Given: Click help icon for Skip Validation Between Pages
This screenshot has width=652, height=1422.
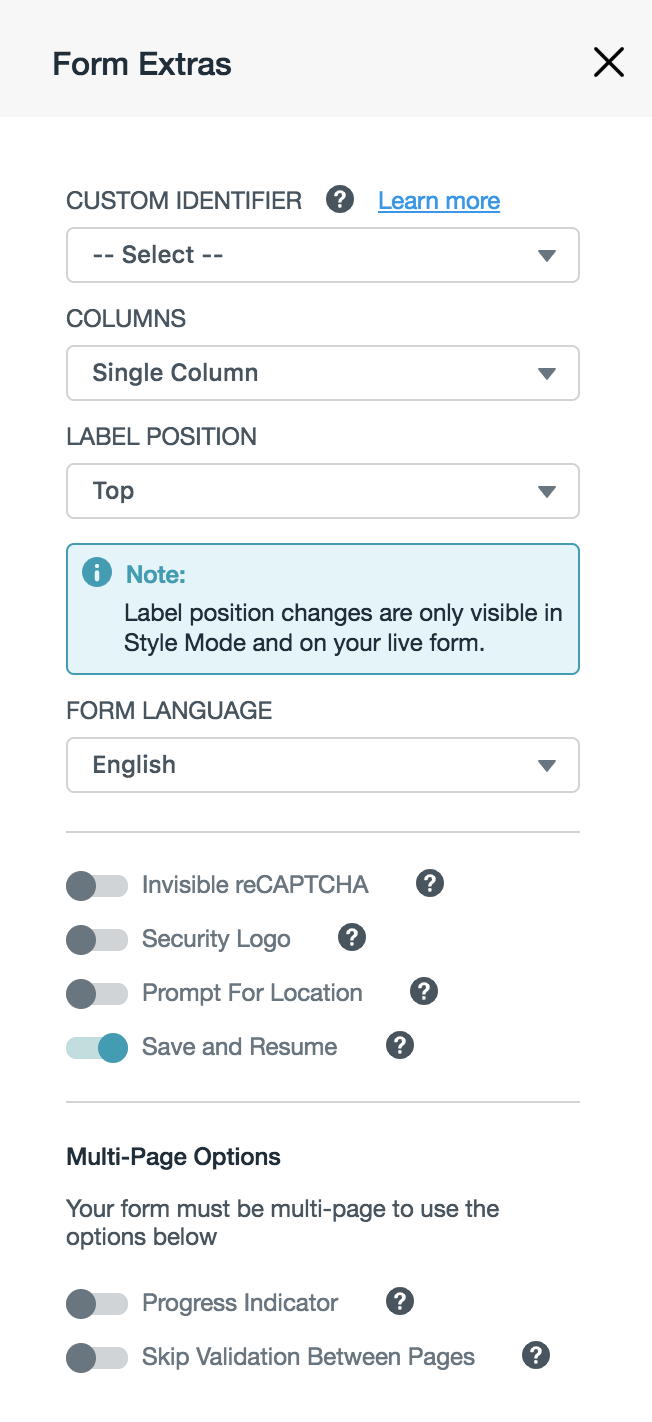Looking at the screenshot, I should [535, 1356].
